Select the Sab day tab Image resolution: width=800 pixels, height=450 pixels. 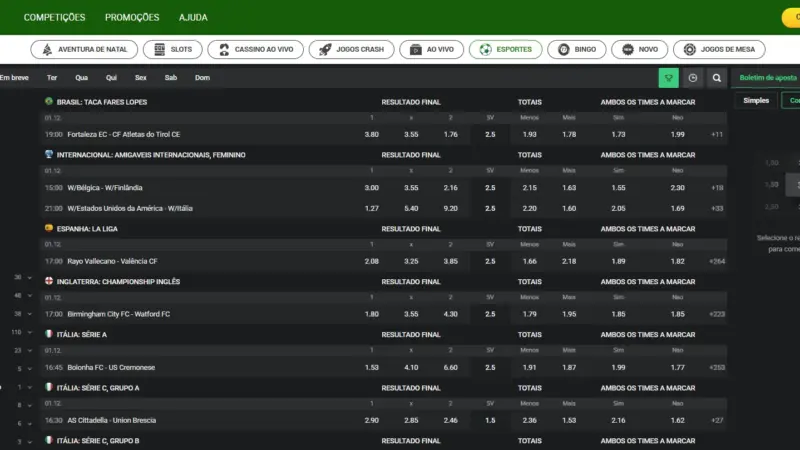171,78
